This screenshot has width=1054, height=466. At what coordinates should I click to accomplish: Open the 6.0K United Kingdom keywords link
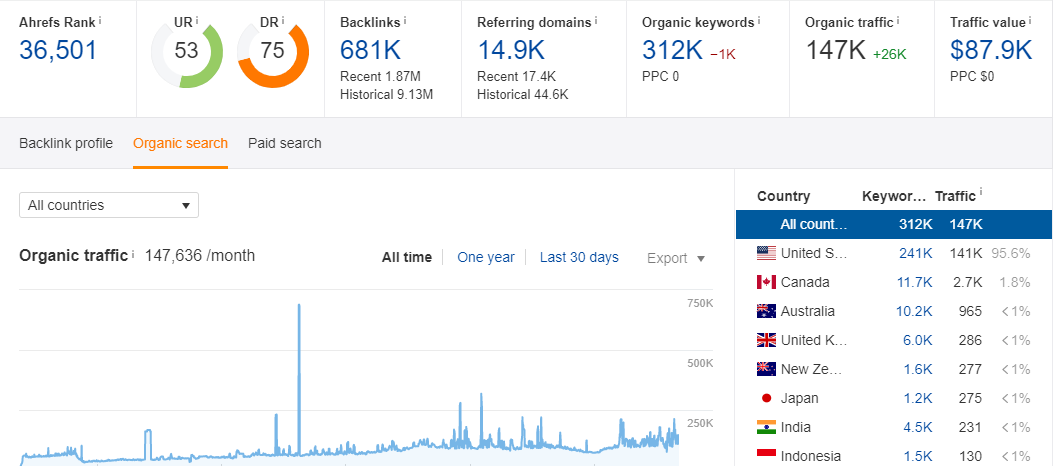pyautogui.click(x=918, y=340)
